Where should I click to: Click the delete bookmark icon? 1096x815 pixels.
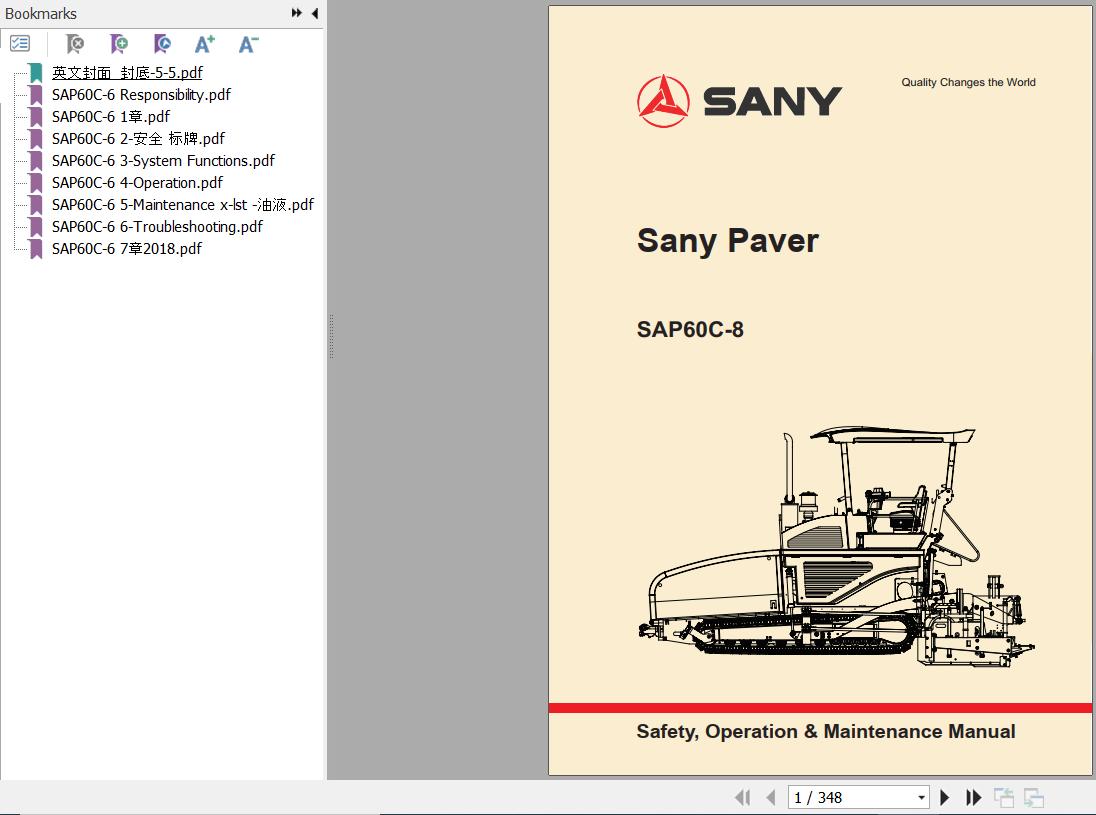[75, 44]
